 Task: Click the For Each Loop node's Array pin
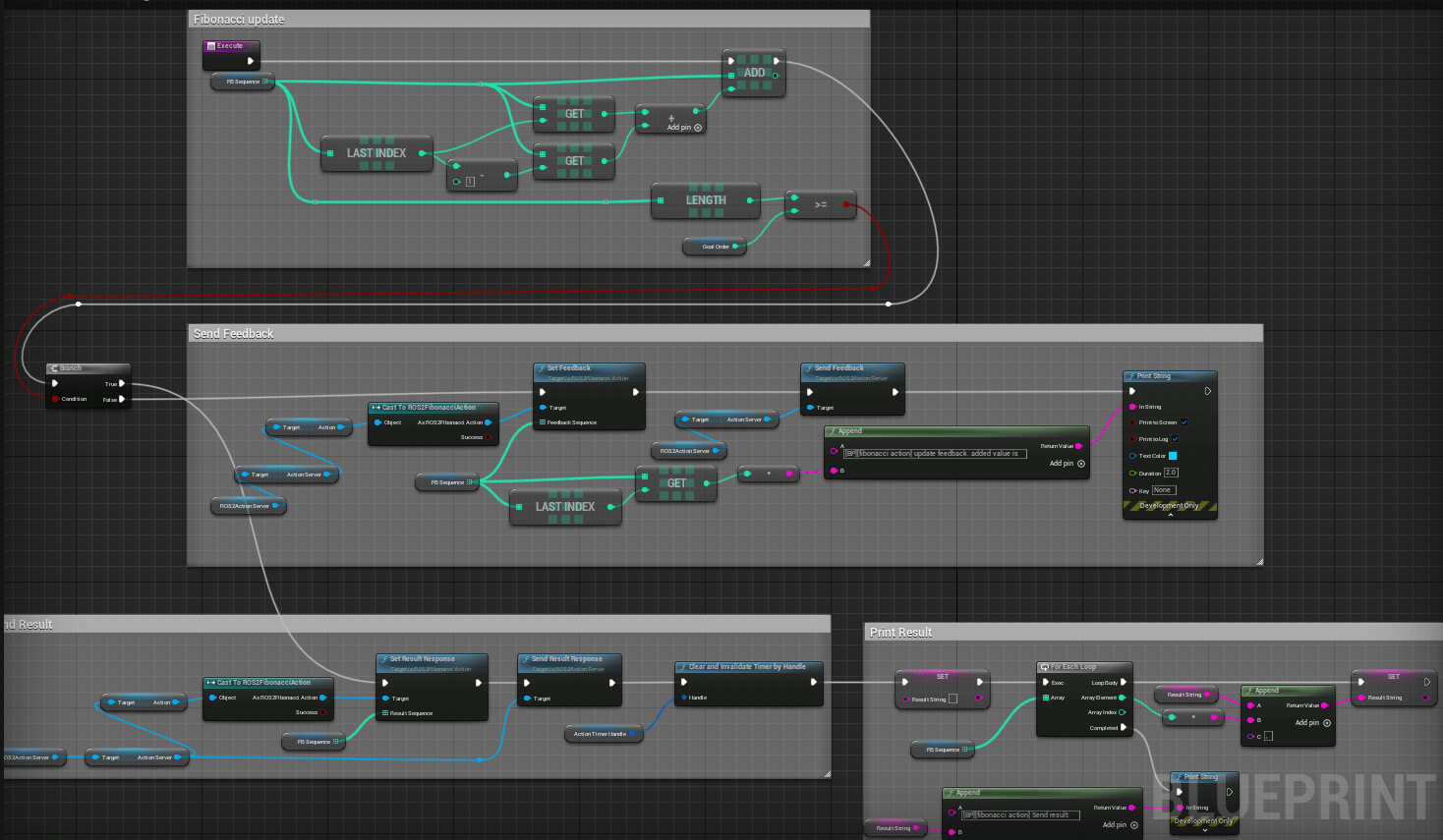1046,698
